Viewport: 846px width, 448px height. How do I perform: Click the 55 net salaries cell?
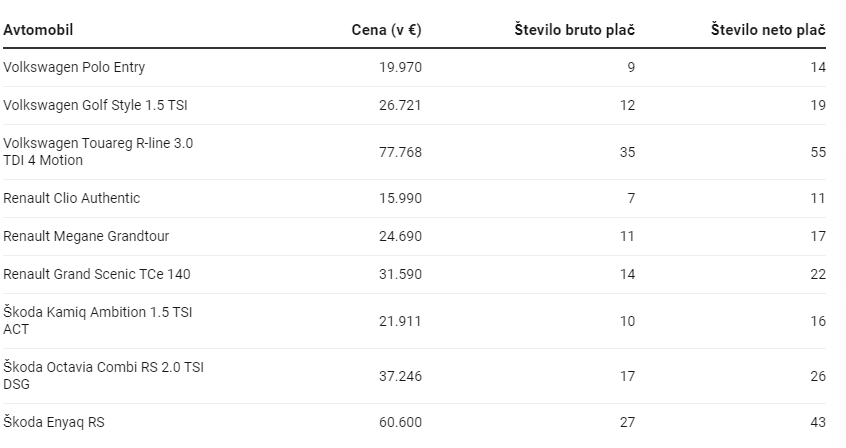click(818, 152)
